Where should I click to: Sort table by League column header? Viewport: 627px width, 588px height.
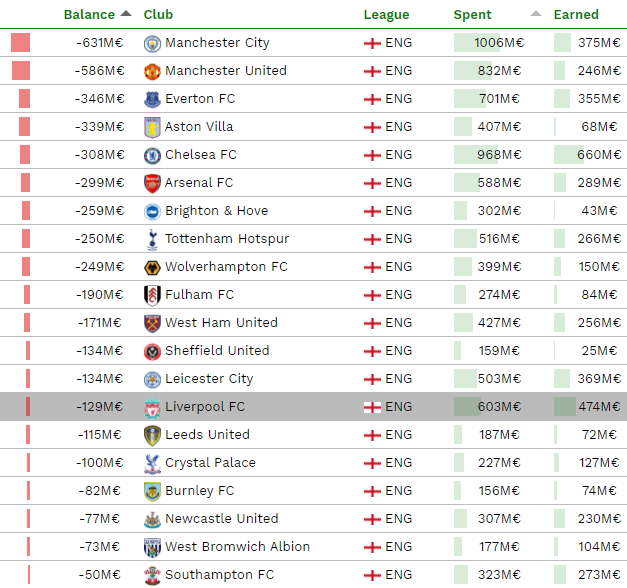pos(386,14)
